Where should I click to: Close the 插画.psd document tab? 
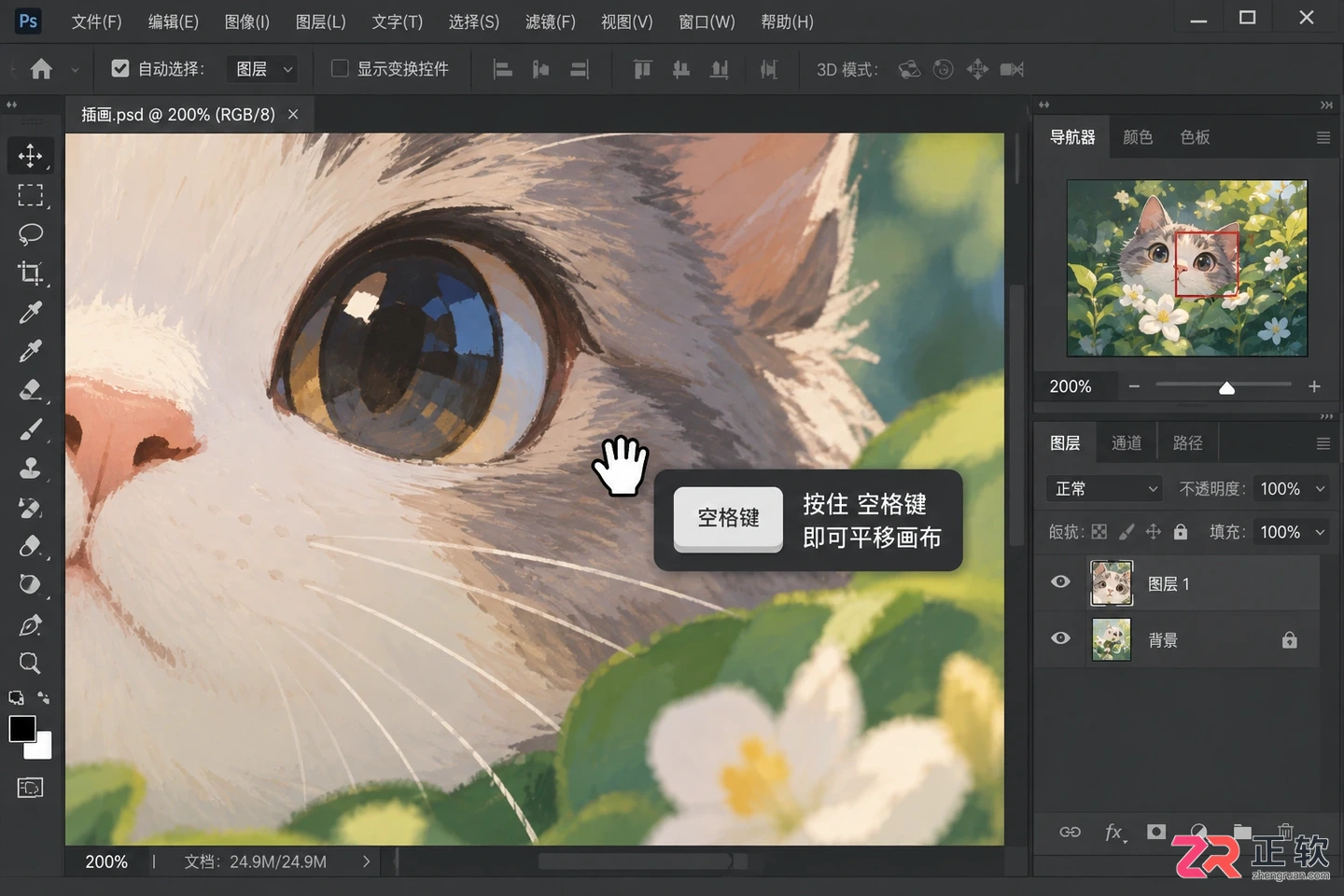(x=293, y=114)
